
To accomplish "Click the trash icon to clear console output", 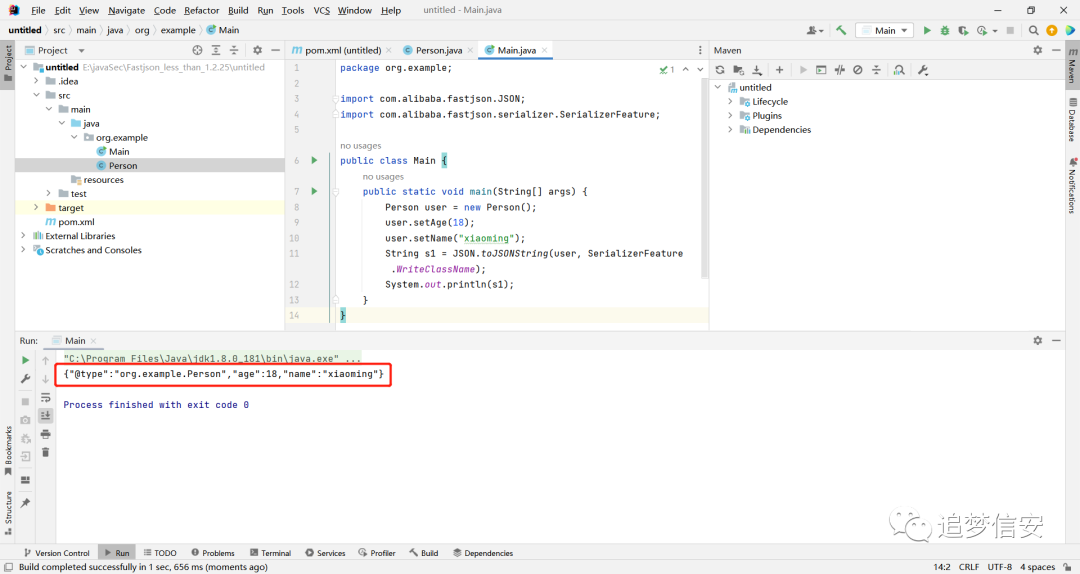I will [x=45, y=452].
